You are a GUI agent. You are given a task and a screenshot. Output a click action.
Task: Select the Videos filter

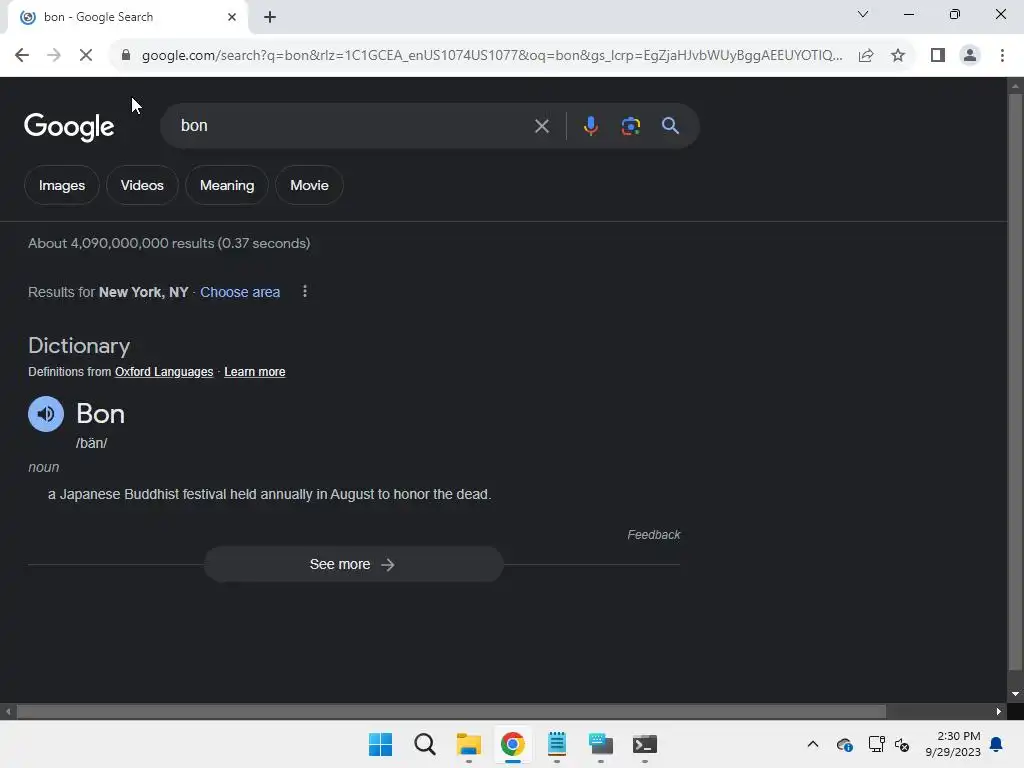[142, 185]
